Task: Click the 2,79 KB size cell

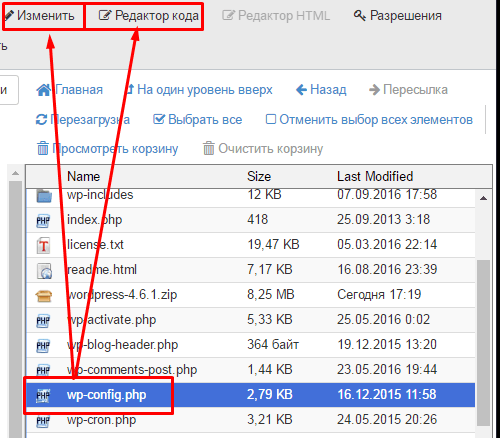Action: [x=270, y=395]
